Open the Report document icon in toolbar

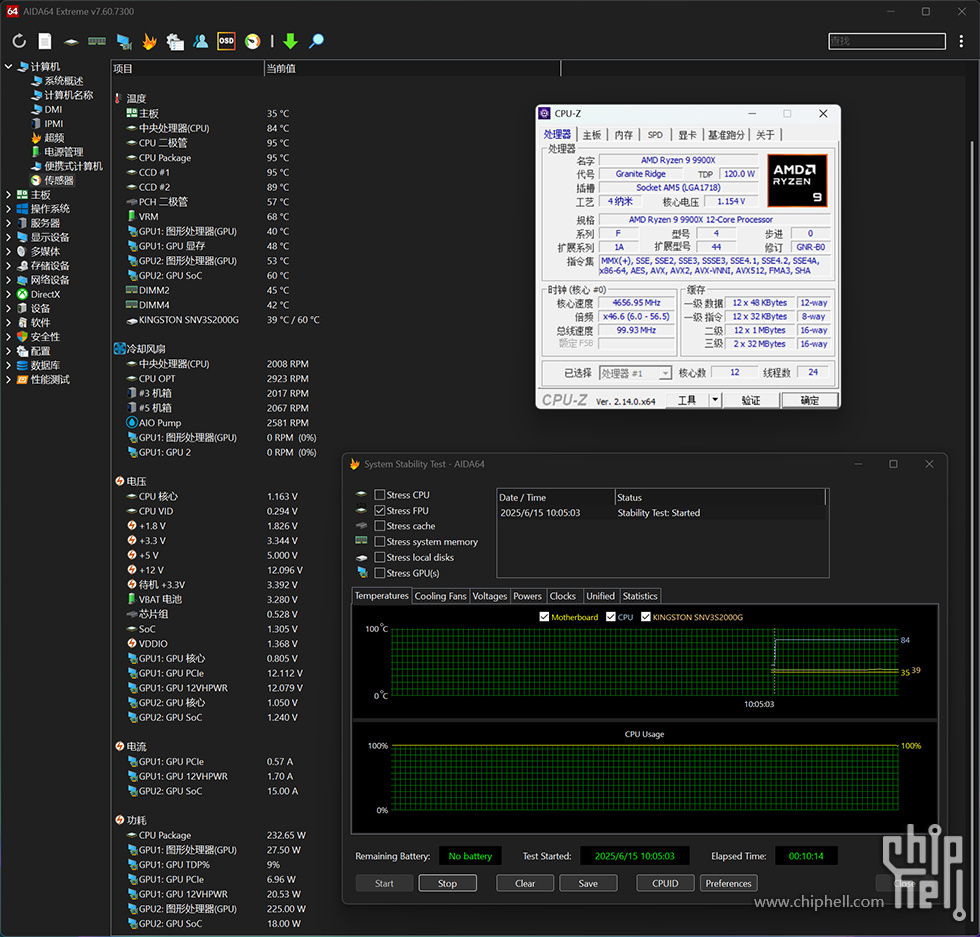click(45, 41)
